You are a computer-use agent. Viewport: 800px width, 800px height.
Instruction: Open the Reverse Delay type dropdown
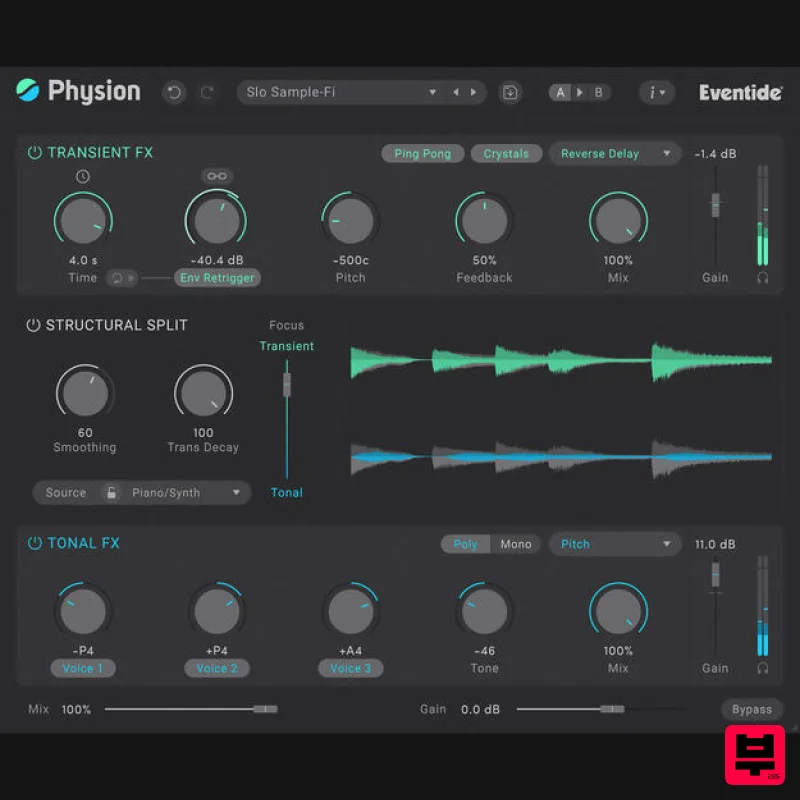[615, 153]
